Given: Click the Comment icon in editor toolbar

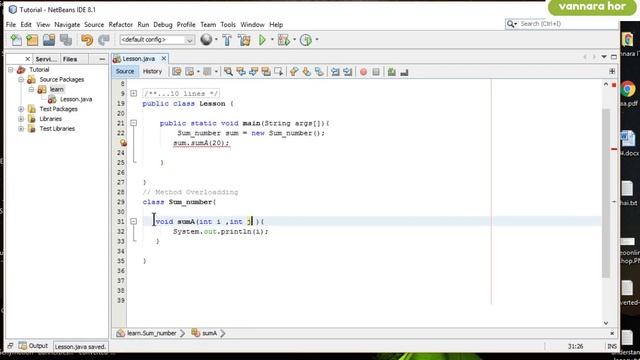Looking at the screenshot, I should (391, 72).
